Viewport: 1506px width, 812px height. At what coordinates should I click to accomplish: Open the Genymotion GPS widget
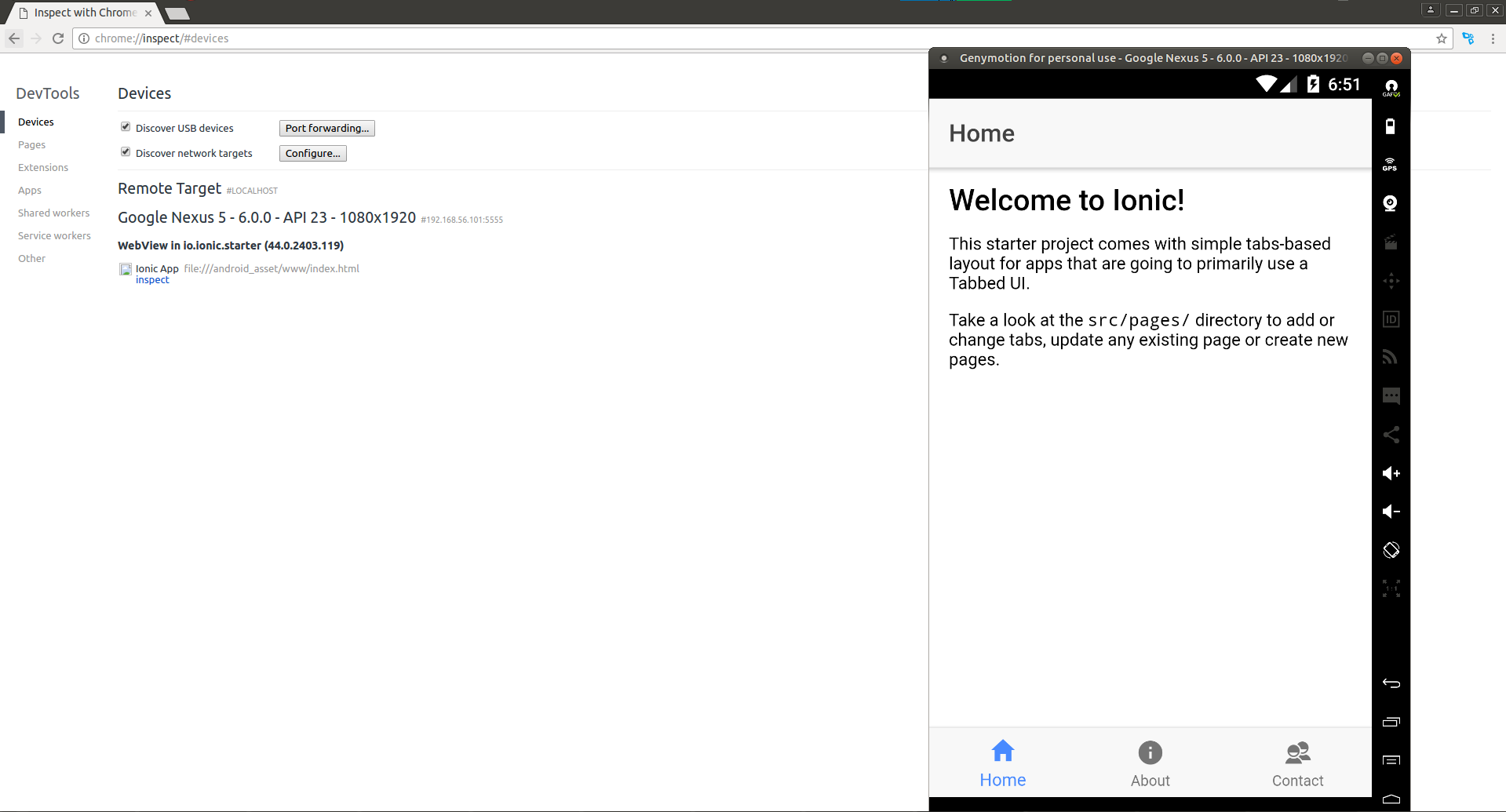pyautogui.click(x=1390, y=165)
